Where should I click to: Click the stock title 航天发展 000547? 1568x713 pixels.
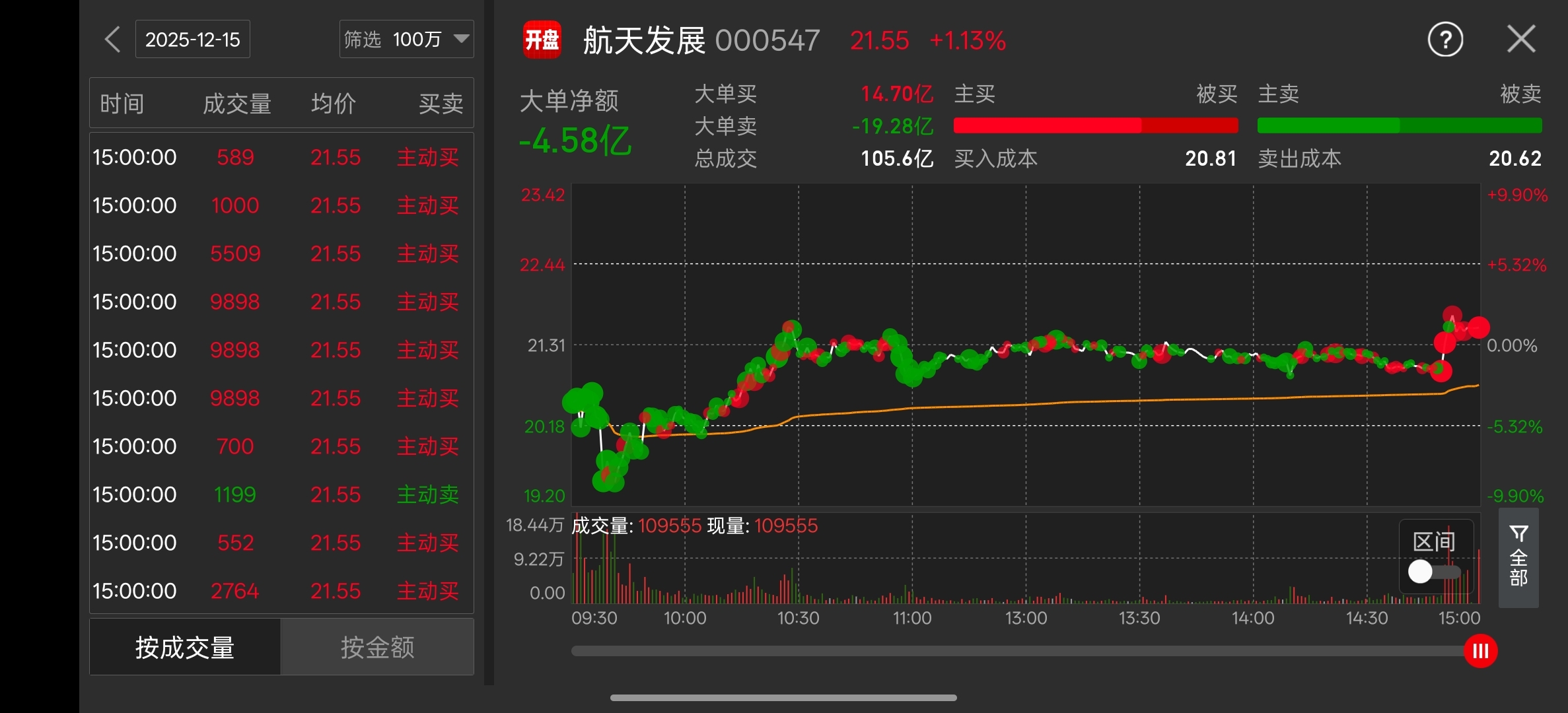(701, 40)
